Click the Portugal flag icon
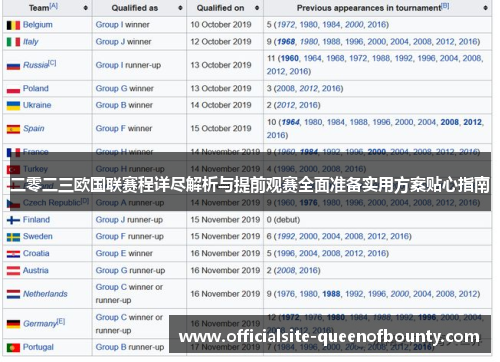 pos(13,348)
